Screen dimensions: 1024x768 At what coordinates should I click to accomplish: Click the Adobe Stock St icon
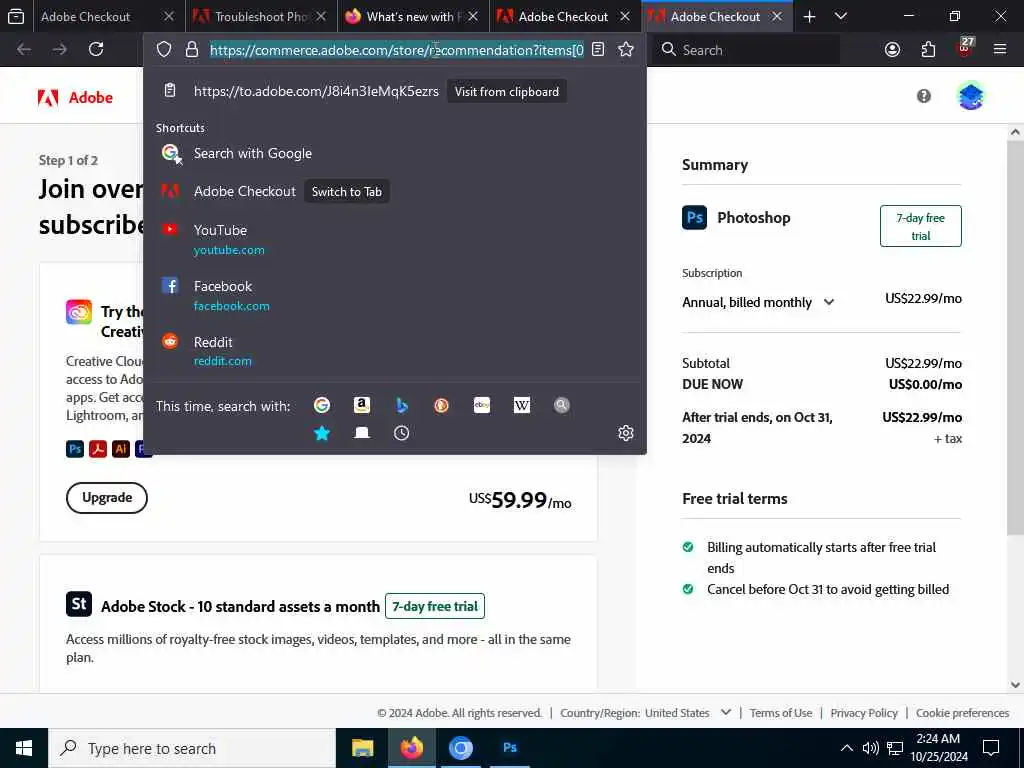(78, 604)
